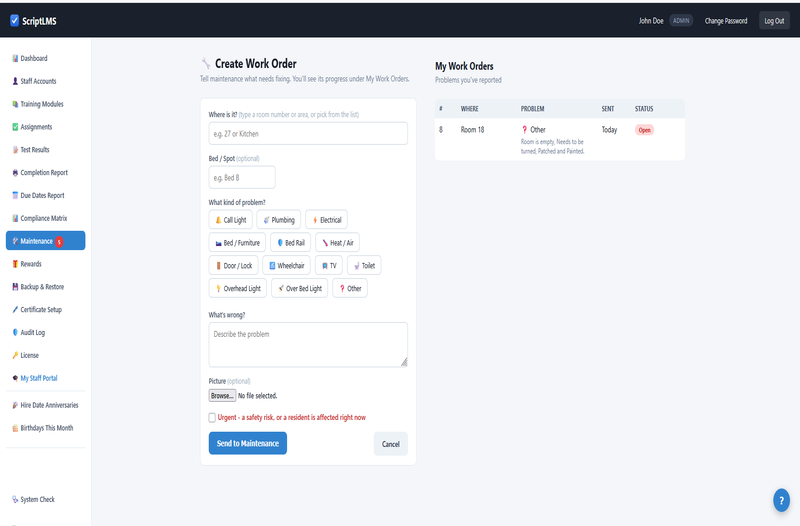The image size is (800, 526).
Task: Click the Staff Accounts person icon
Action: (15, 81)
